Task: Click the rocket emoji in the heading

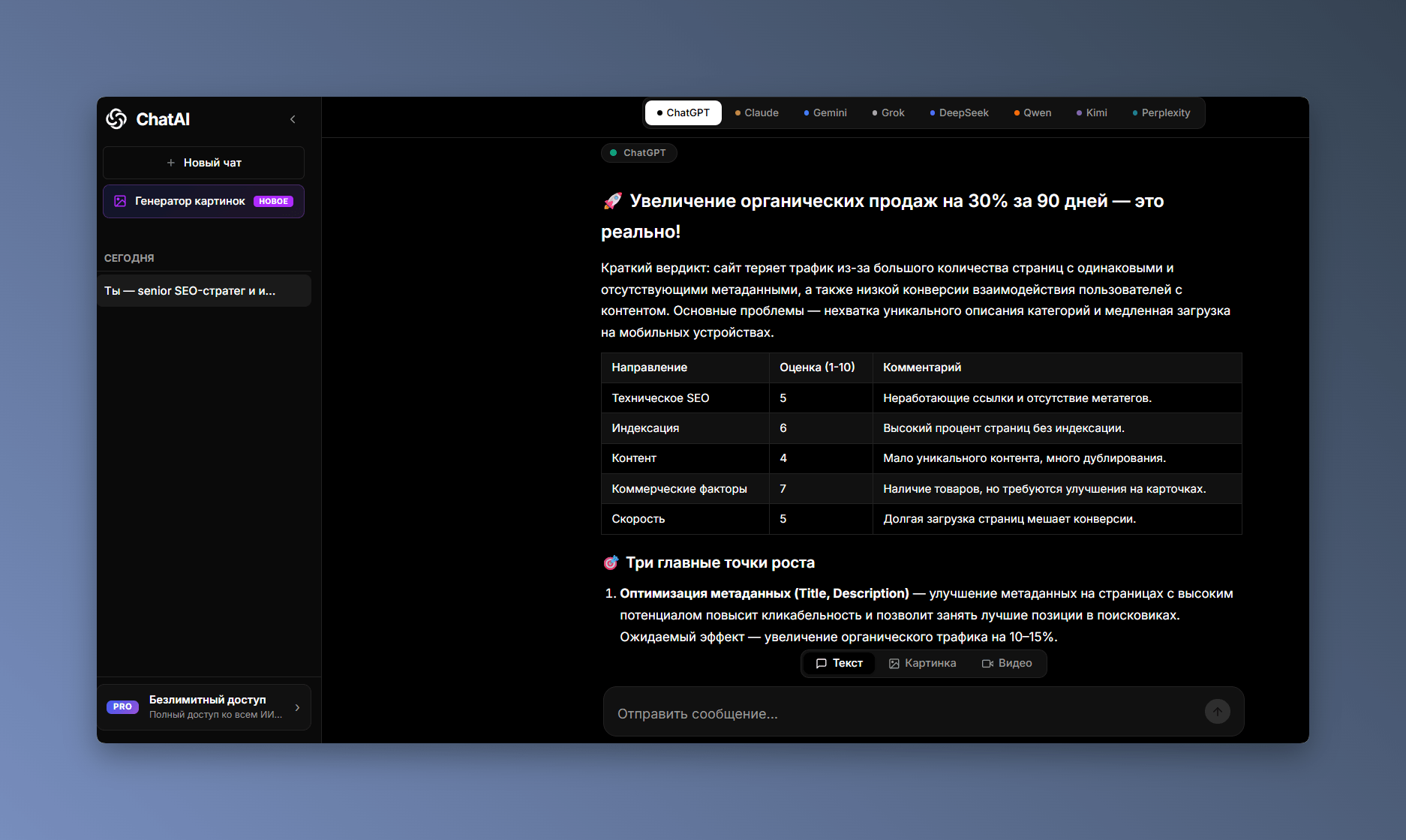Action: click(612, 201)
